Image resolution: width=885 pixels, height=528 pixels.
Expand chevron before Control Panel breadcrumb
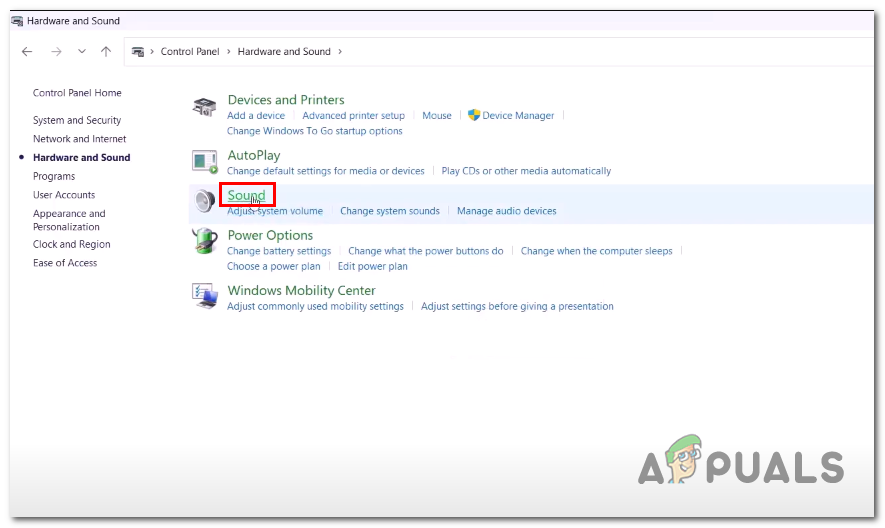point(152,51)
